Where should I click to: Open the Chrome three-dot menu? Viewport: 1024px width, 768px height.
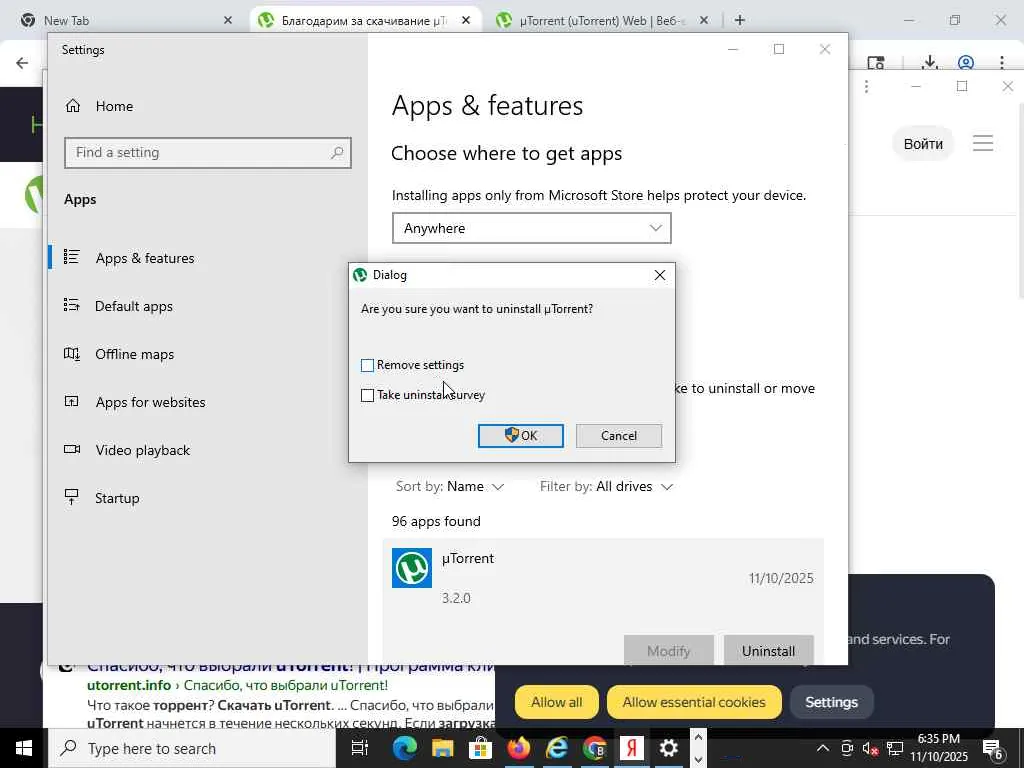click(x=1002, y=63)
